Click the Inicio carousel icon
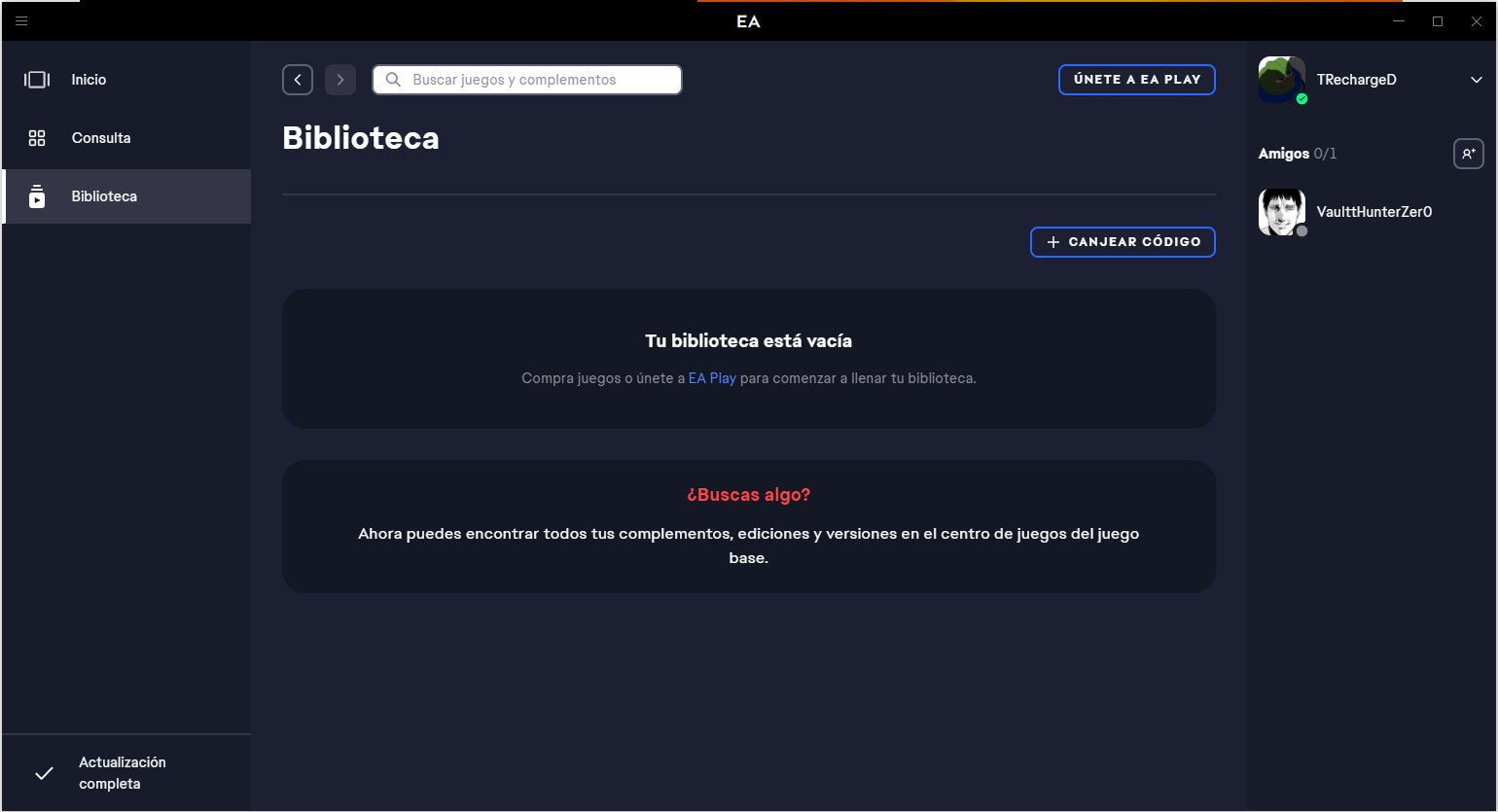Screen dimensions: 1498x812 click(x=37, y=80)
